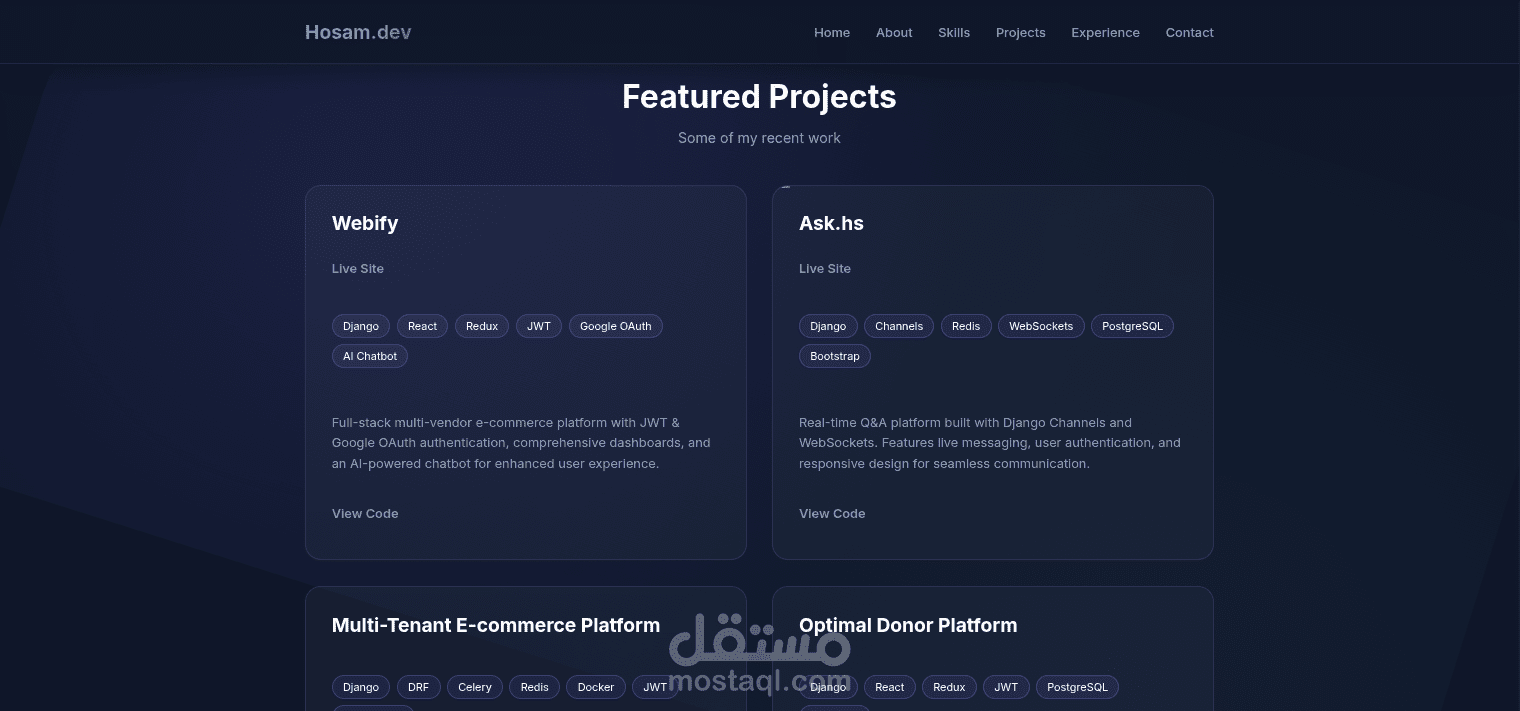Click the Featured Projects heading

(x=759, y=96)
